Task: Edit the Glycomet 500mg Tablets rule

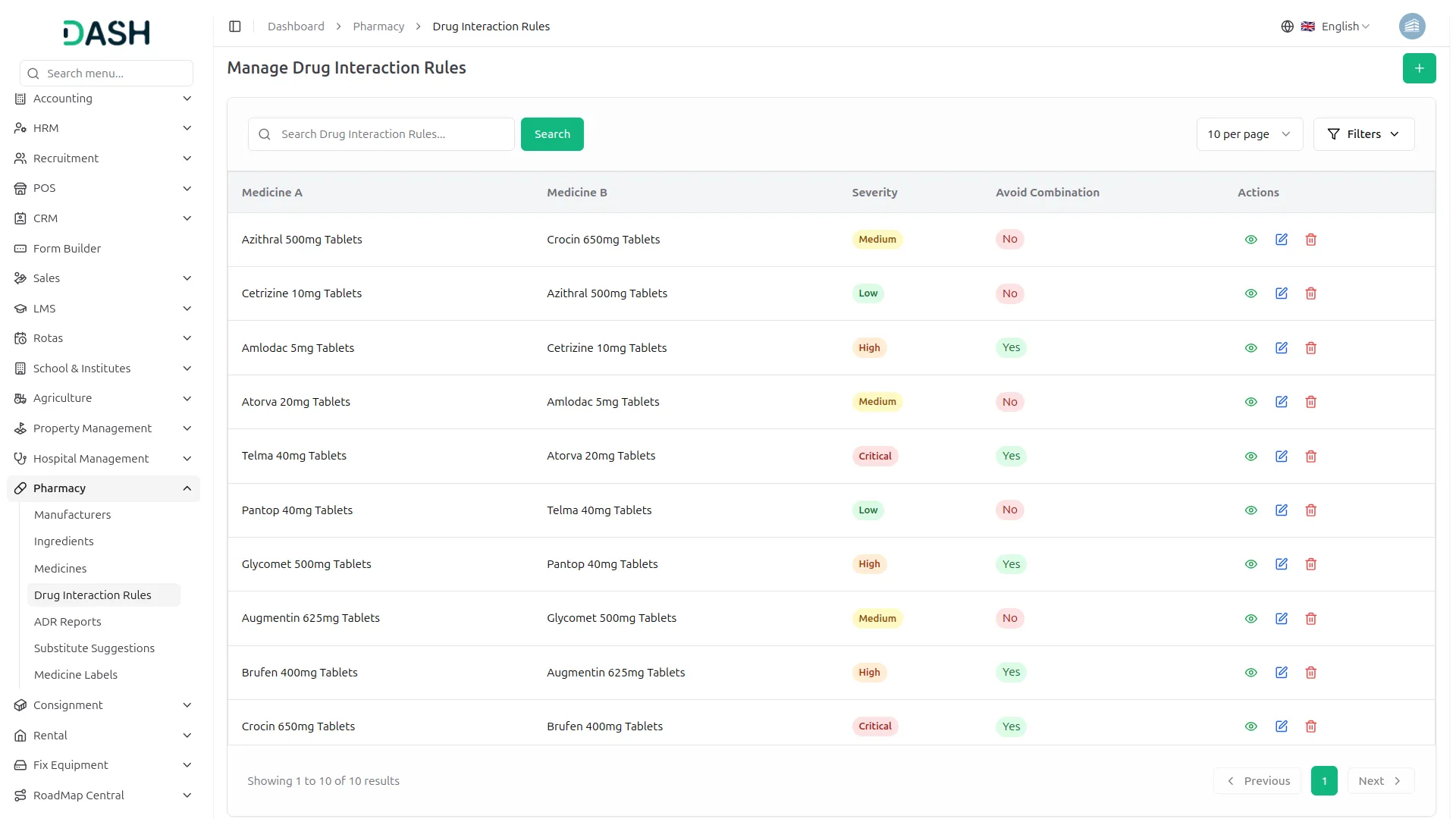Action: (x=1281, y=564)
